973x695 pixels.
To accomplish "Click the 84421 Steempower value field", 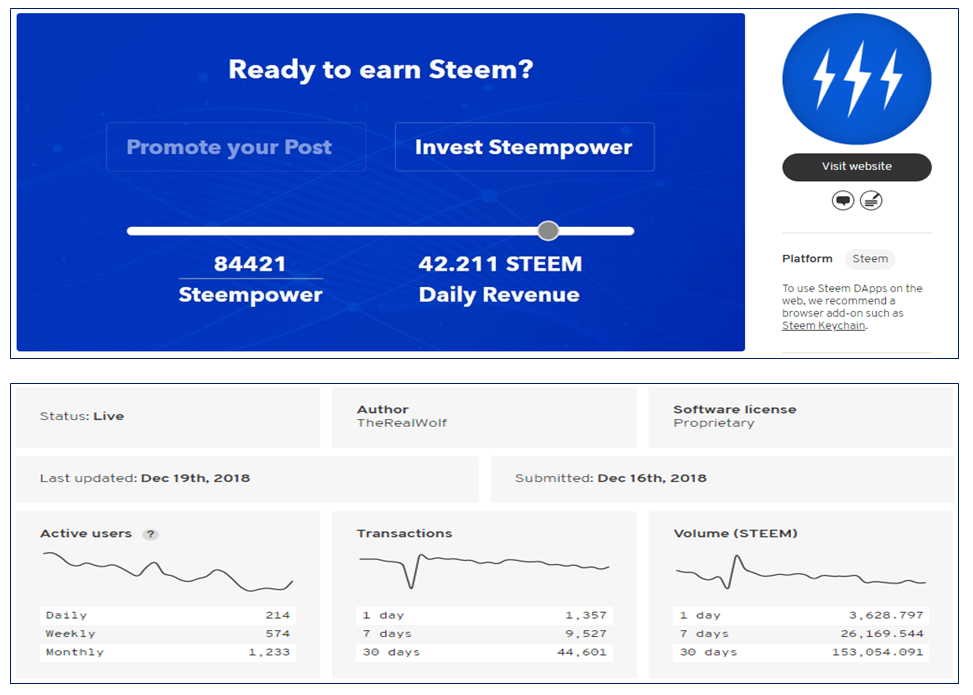I will (x=250, y=264).
